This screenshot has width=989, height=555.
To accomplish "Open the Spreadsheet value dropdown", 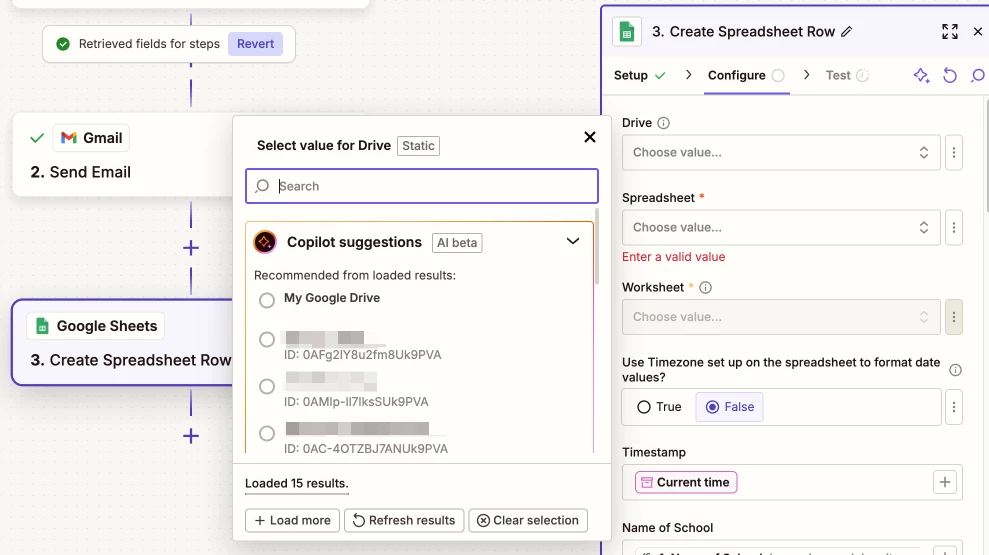I will pyautogui.click(x=781, y=228).
